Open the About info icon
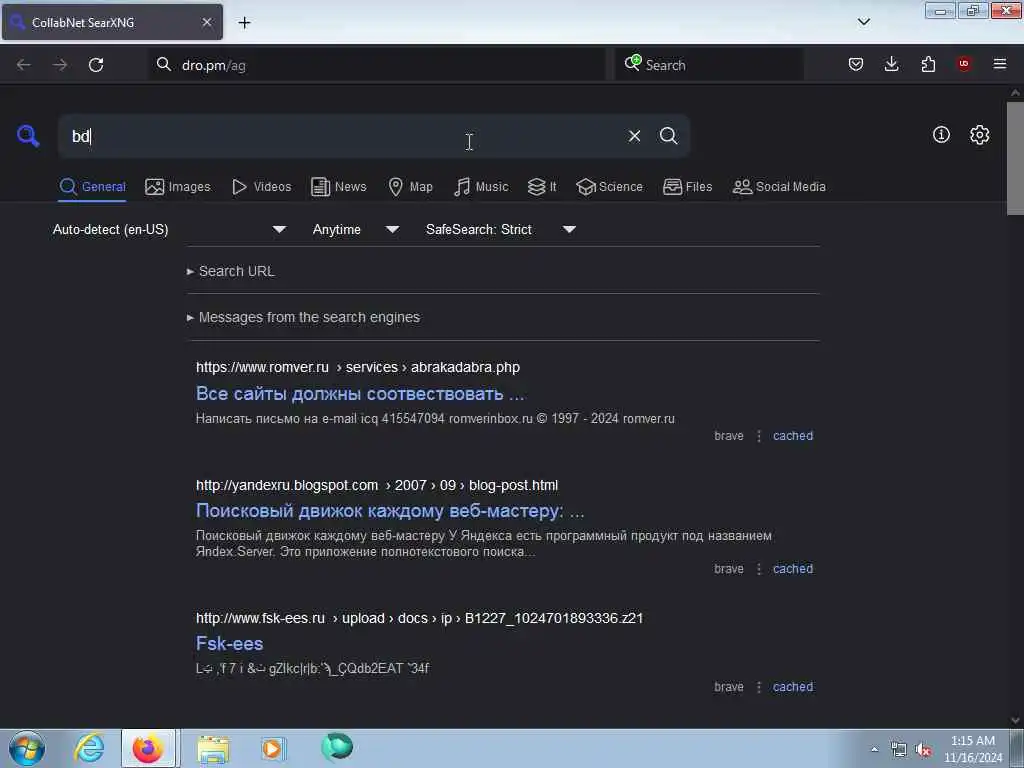 [x=941, y=135]
